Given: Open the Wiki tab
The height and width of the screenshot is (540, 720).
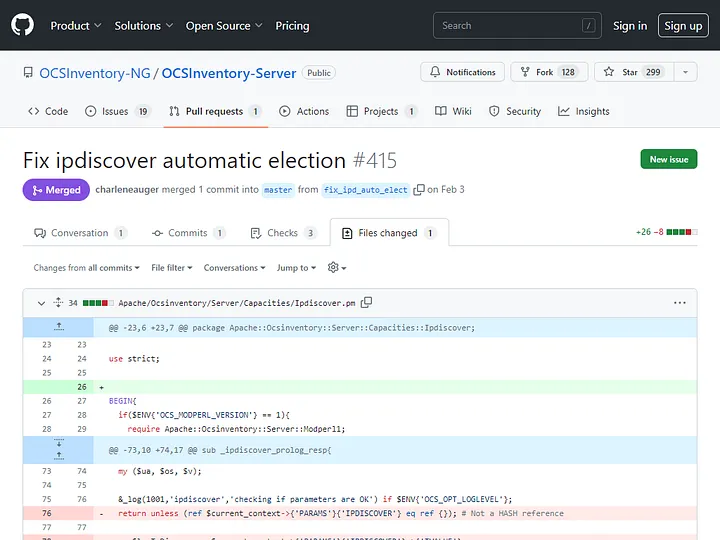Looking at the screenshot, I should (x=453, y=111).
